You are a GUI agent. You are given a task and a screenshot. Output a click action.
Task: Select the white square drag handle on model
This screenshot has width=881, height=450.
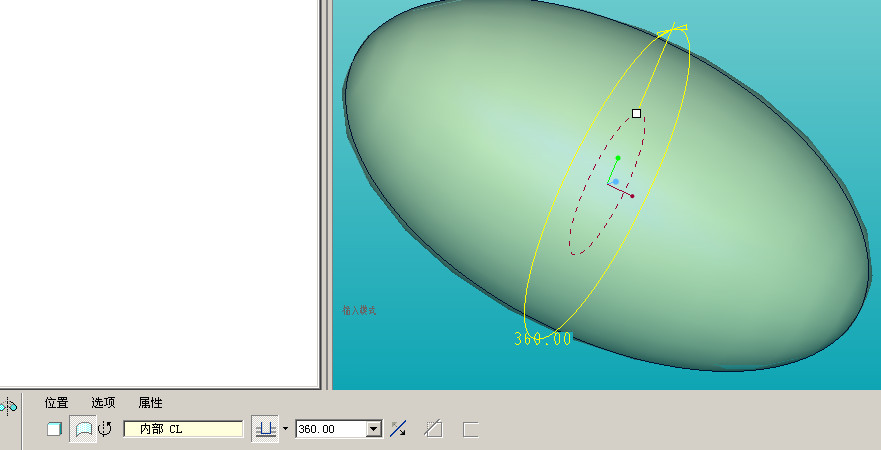636,113
